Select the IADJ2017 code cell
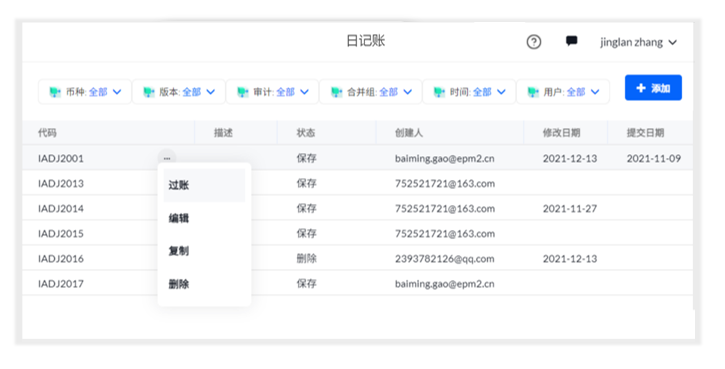 [61, 283]
